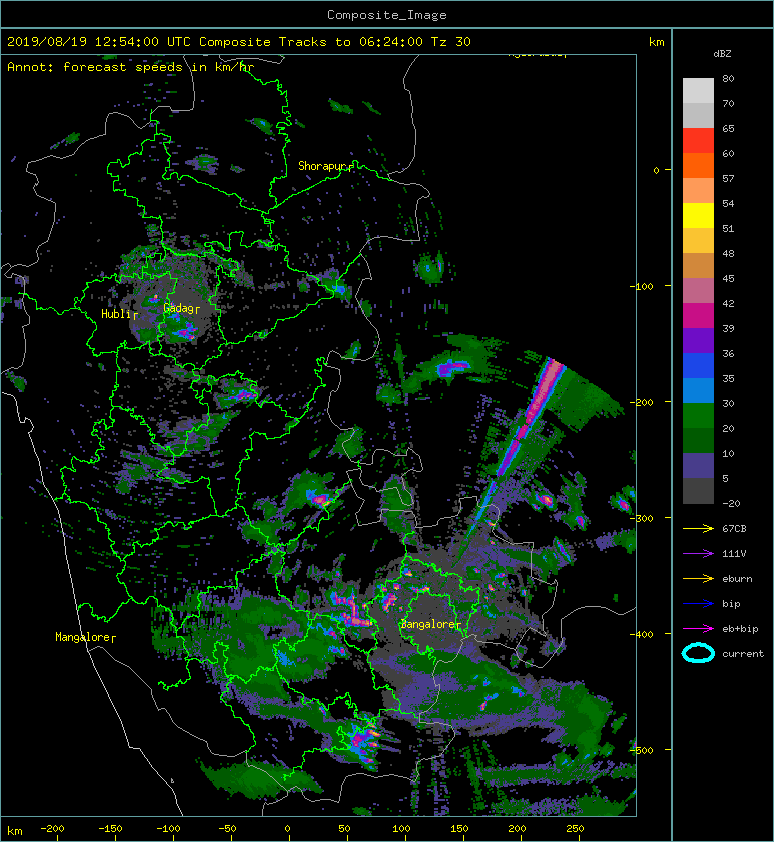Click the 'eb+bip' legend label
The height and width of the screenshot is (842, 774).
(740, 629)
